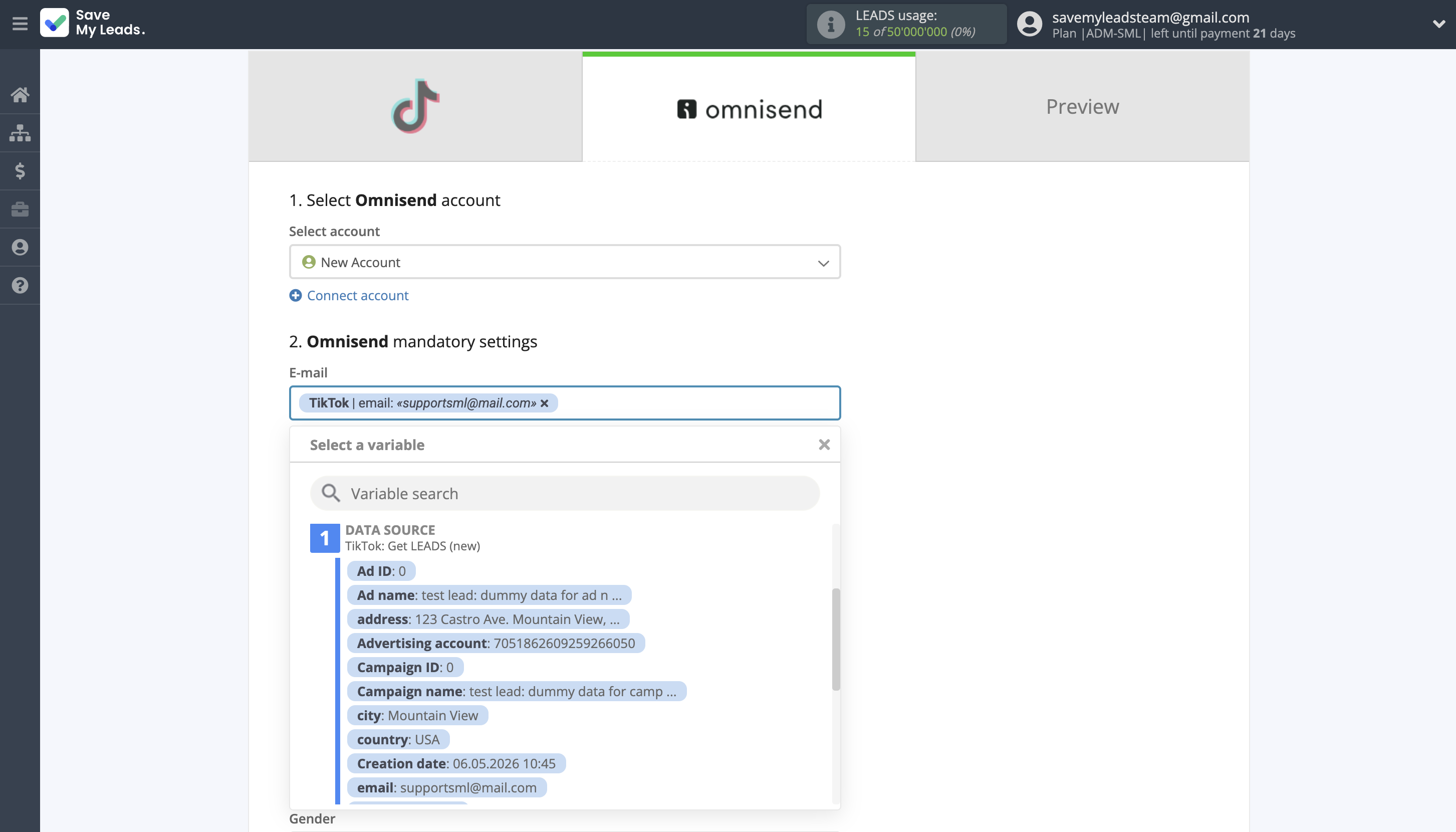Open the hamburger menu
This screenshot has width=1456, height=832.
[x=20, y=24]
